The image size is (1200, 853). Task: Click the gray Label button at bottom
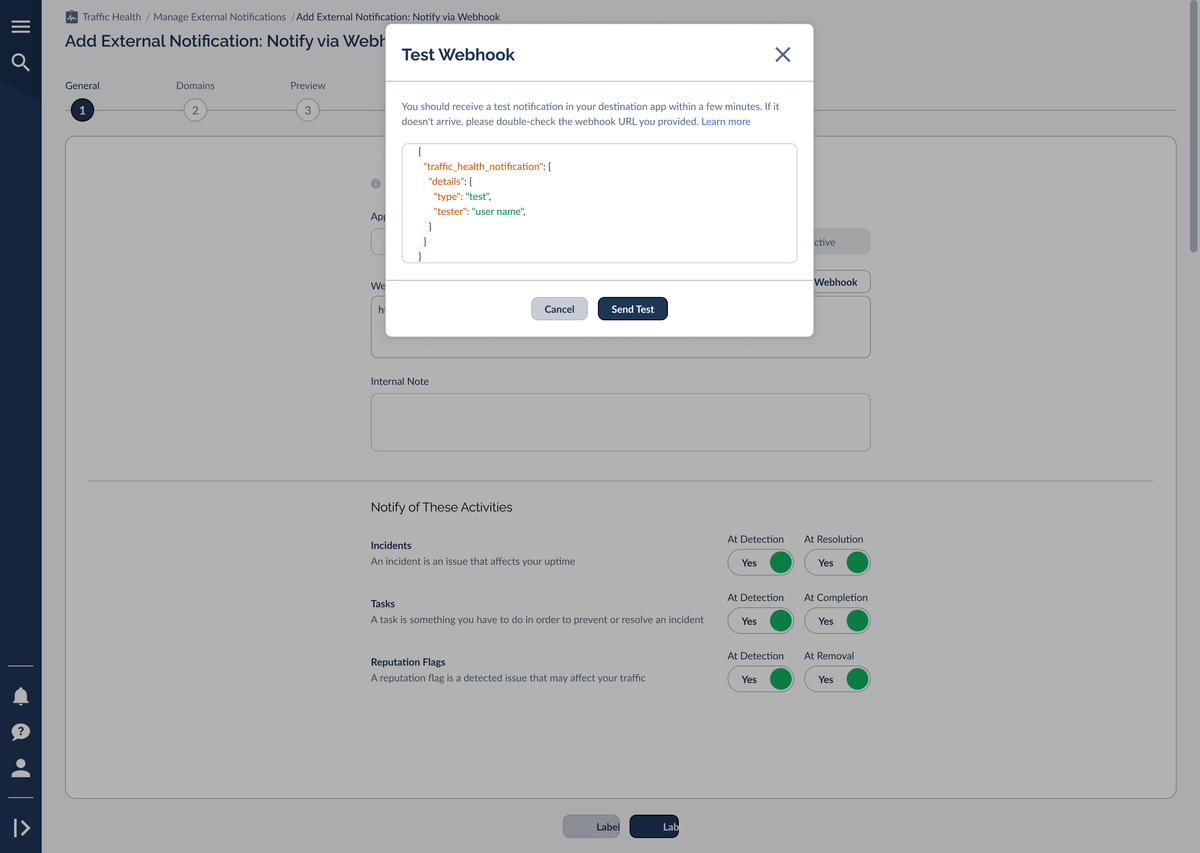pyautogui.click(x=591, y=827)
